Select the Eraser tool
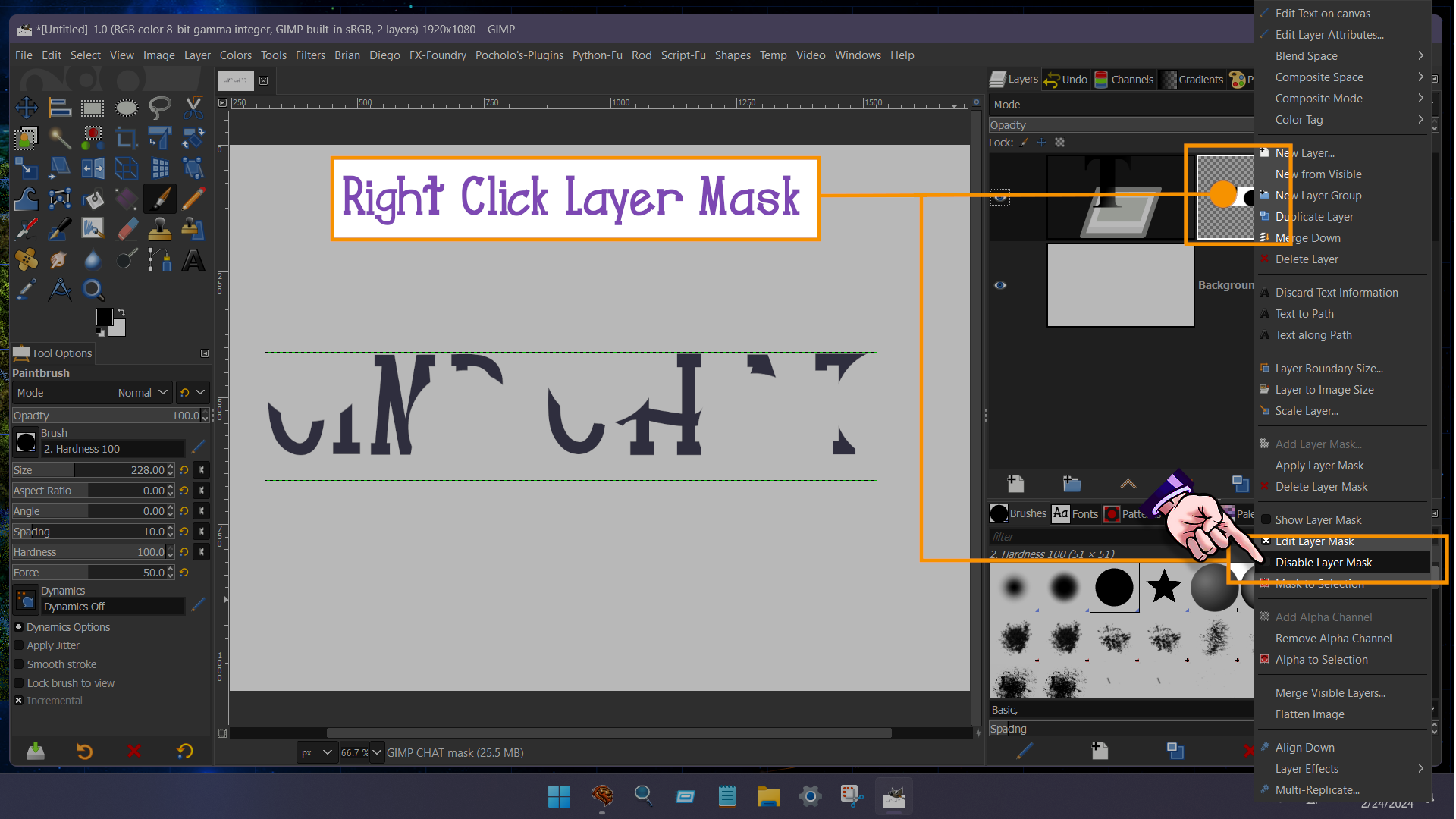The width and height of the screenshot is (1456, 819). pos(127,229)
